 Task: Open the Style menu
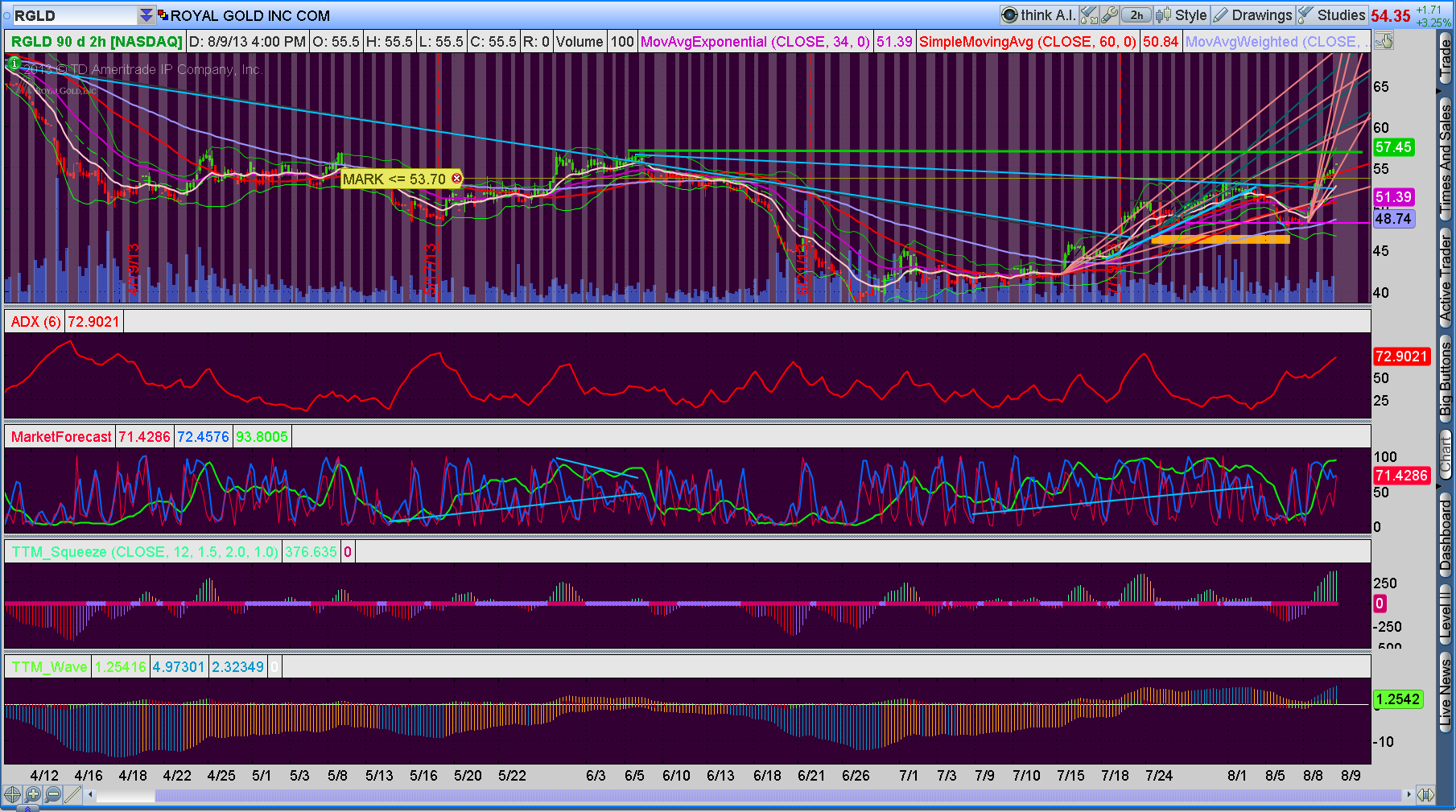coord(1182,15)
